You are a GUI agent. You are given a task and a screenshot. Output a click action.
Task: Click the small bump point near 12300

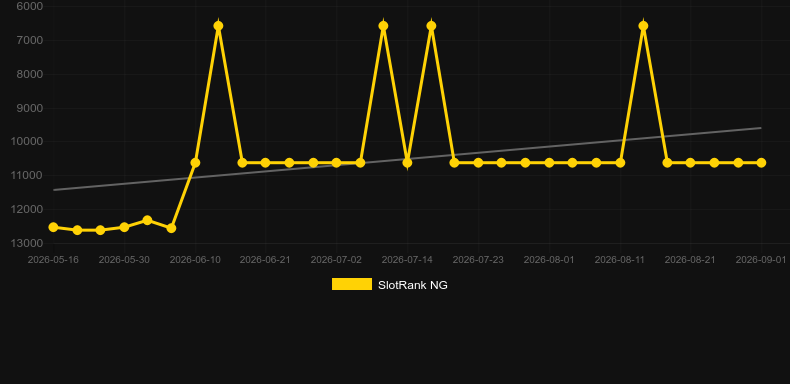pos(148,220)
